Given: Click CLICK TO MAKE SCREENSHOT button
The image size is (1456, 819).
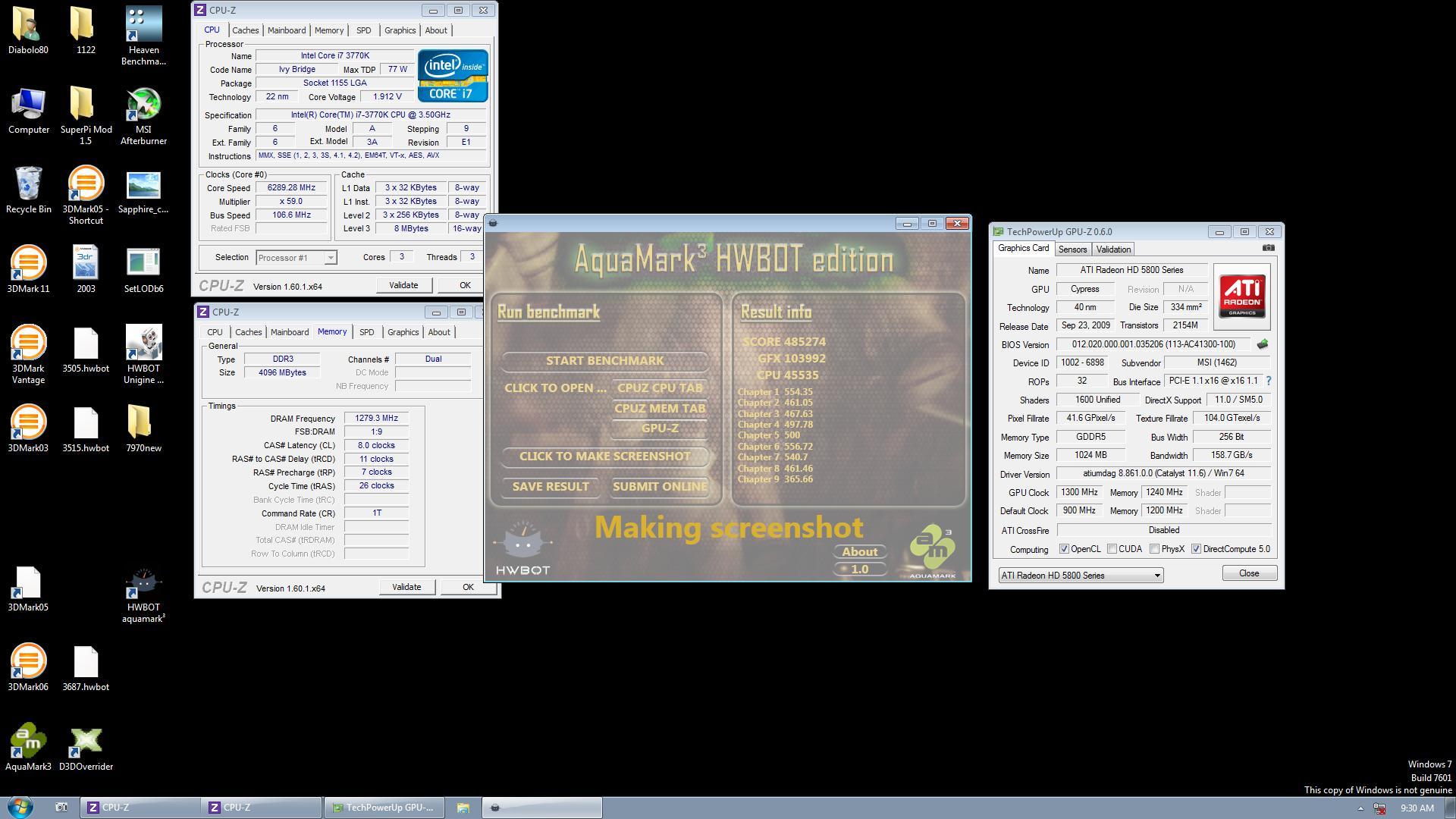Looking at the screenshot, I should coord(604,457).
